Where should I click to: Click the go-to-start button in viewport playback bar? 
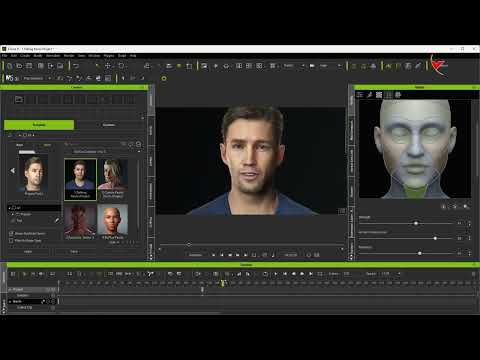tap(222, 255)
